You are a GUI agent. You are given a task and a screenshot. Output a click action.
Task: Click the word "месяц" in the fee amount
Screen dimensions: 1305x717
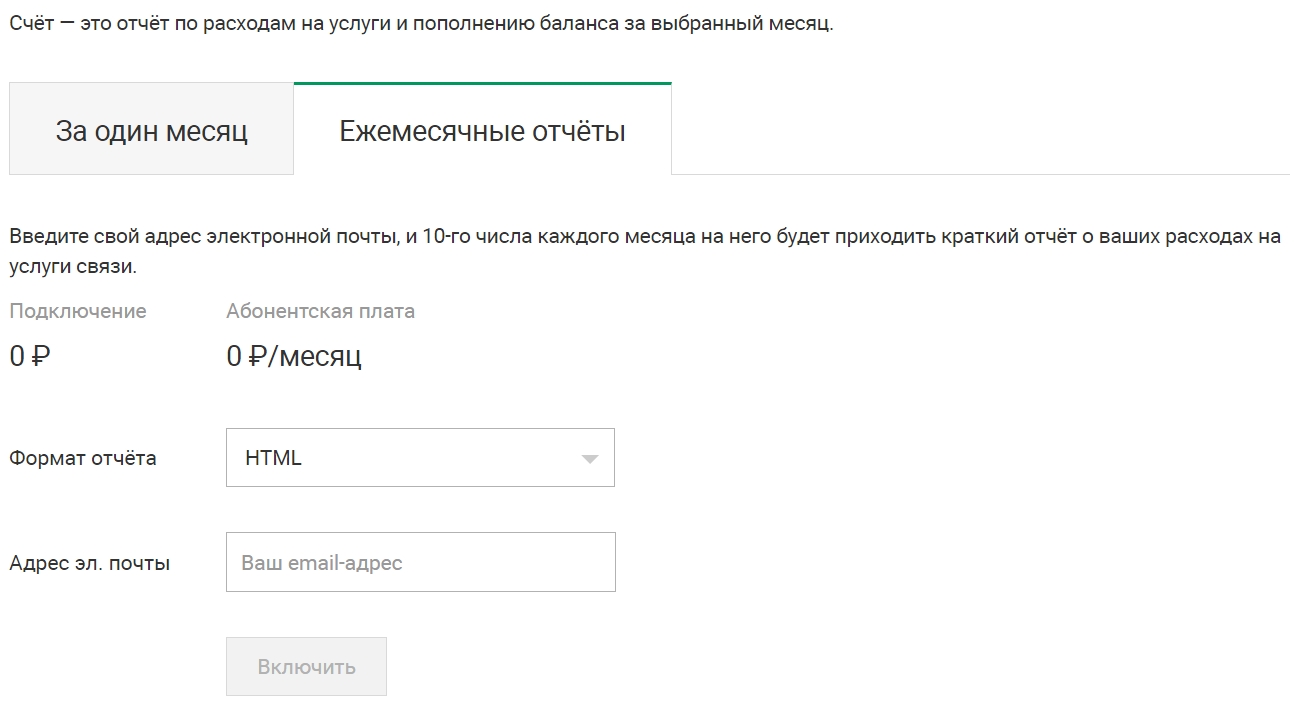(320, 357)
